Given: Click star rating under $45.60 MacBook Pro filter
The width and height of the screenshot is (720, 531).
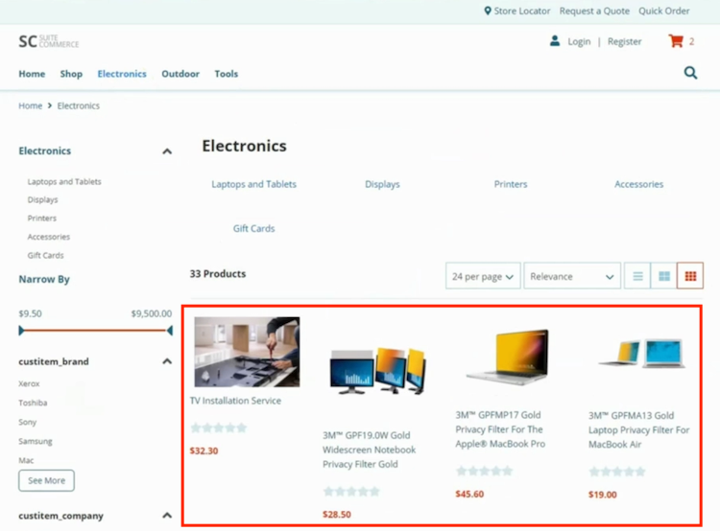Looking at the screenshot, I should click(484, 471).
